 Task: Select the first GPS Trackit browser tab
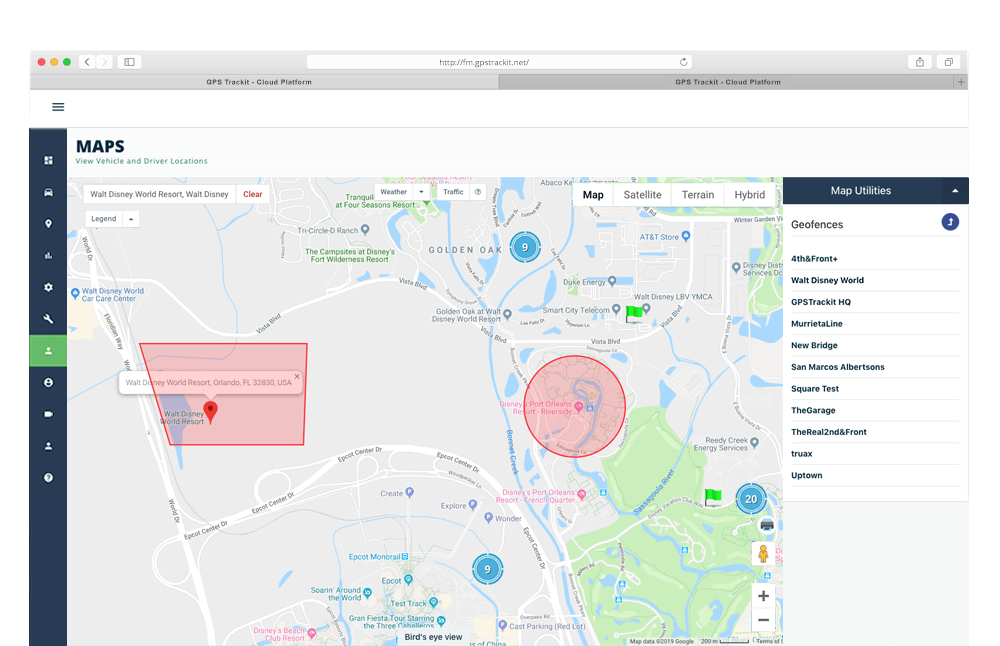(259, 82)
